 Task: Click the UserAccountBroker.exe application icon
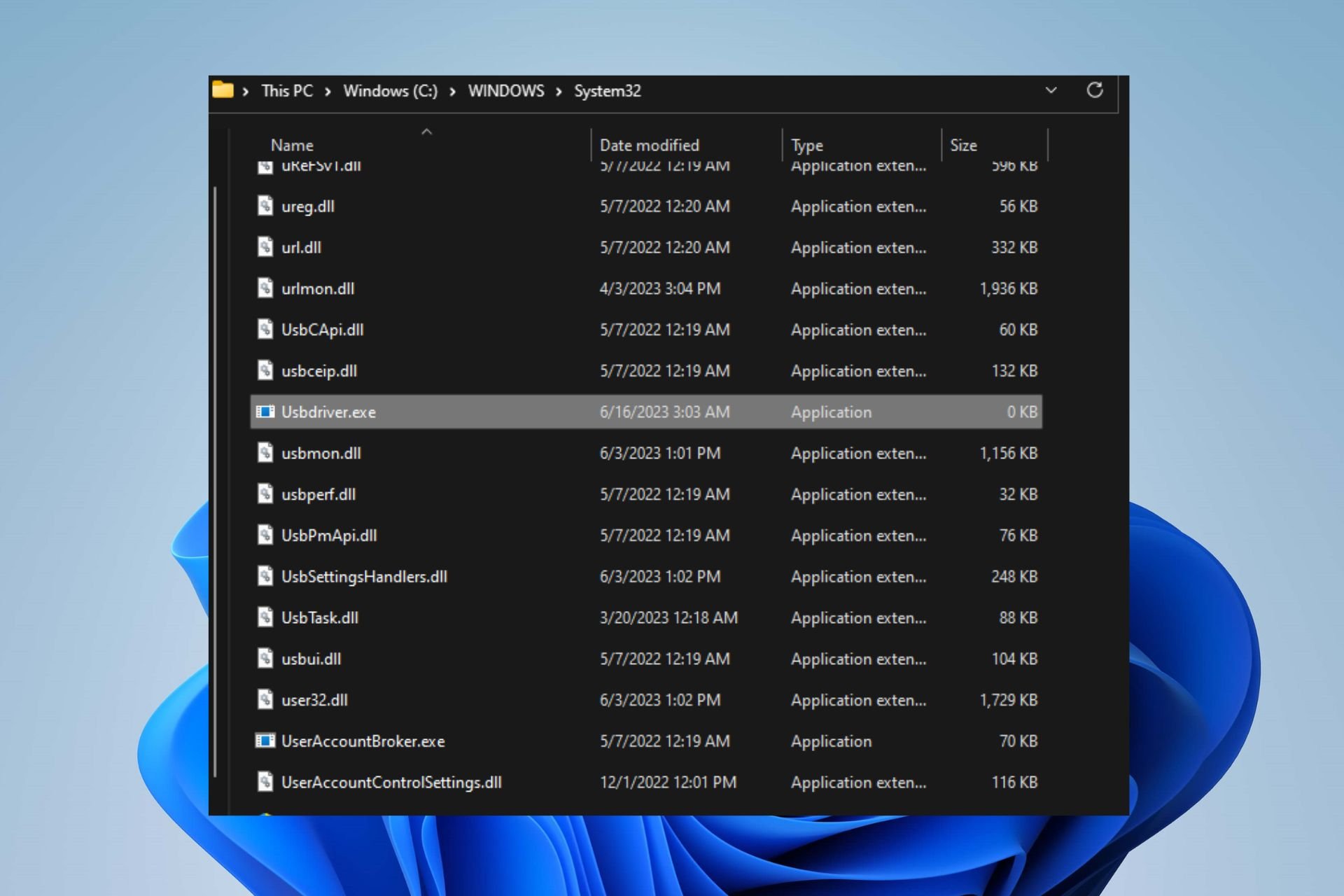(x=265, y=741)
